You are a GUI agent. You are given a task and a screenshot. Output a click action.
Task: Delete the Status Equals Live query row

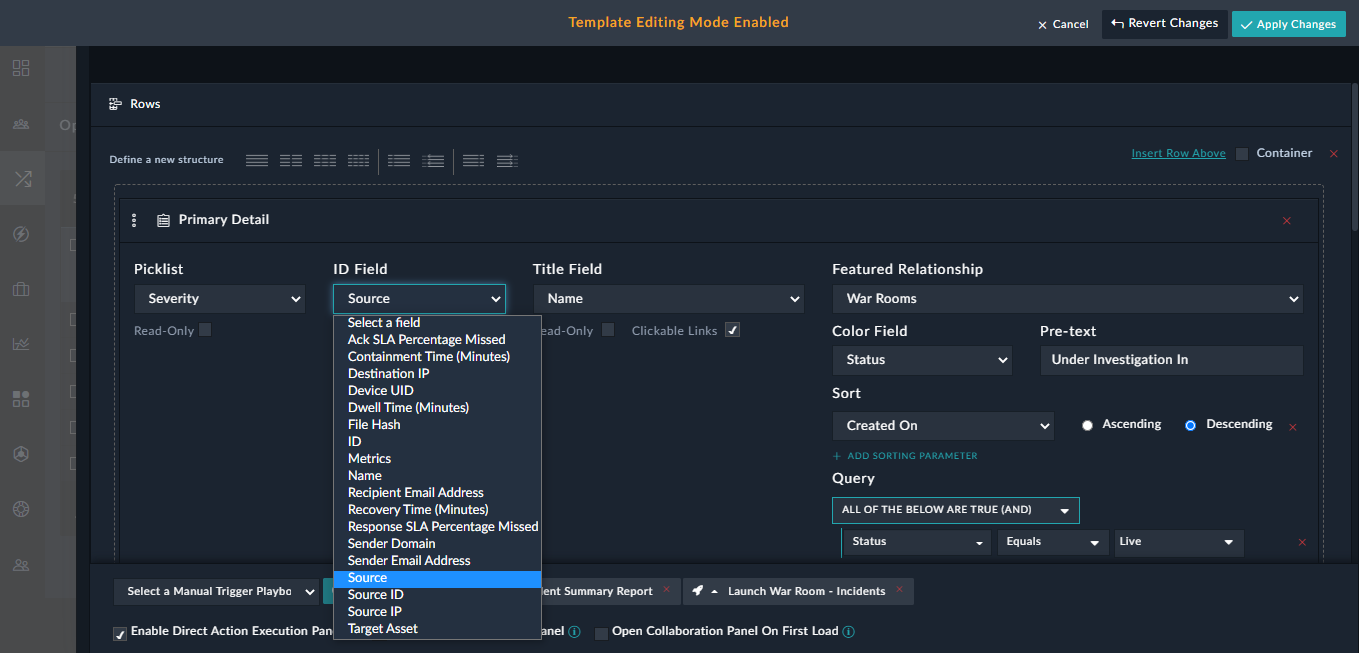[1302, 542]
